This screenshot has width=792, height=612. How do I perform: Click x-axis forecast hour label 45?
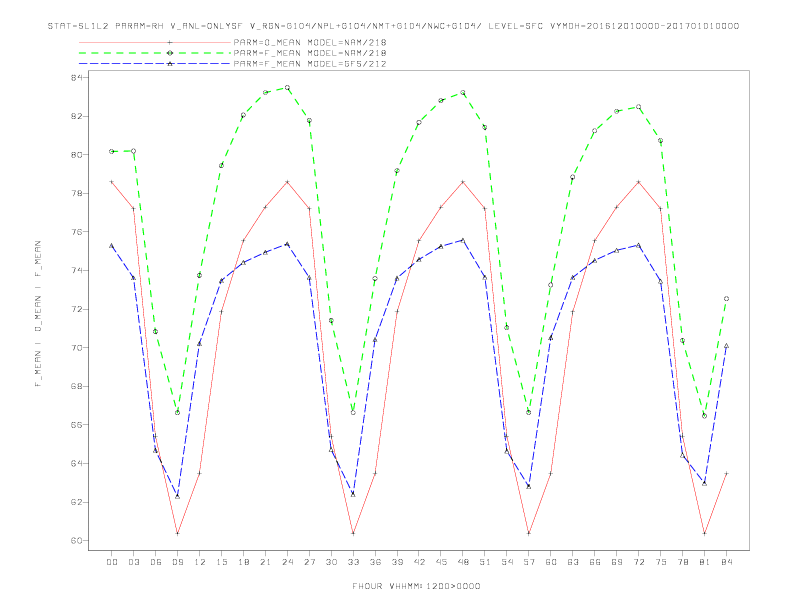click(x=441, y=562)
